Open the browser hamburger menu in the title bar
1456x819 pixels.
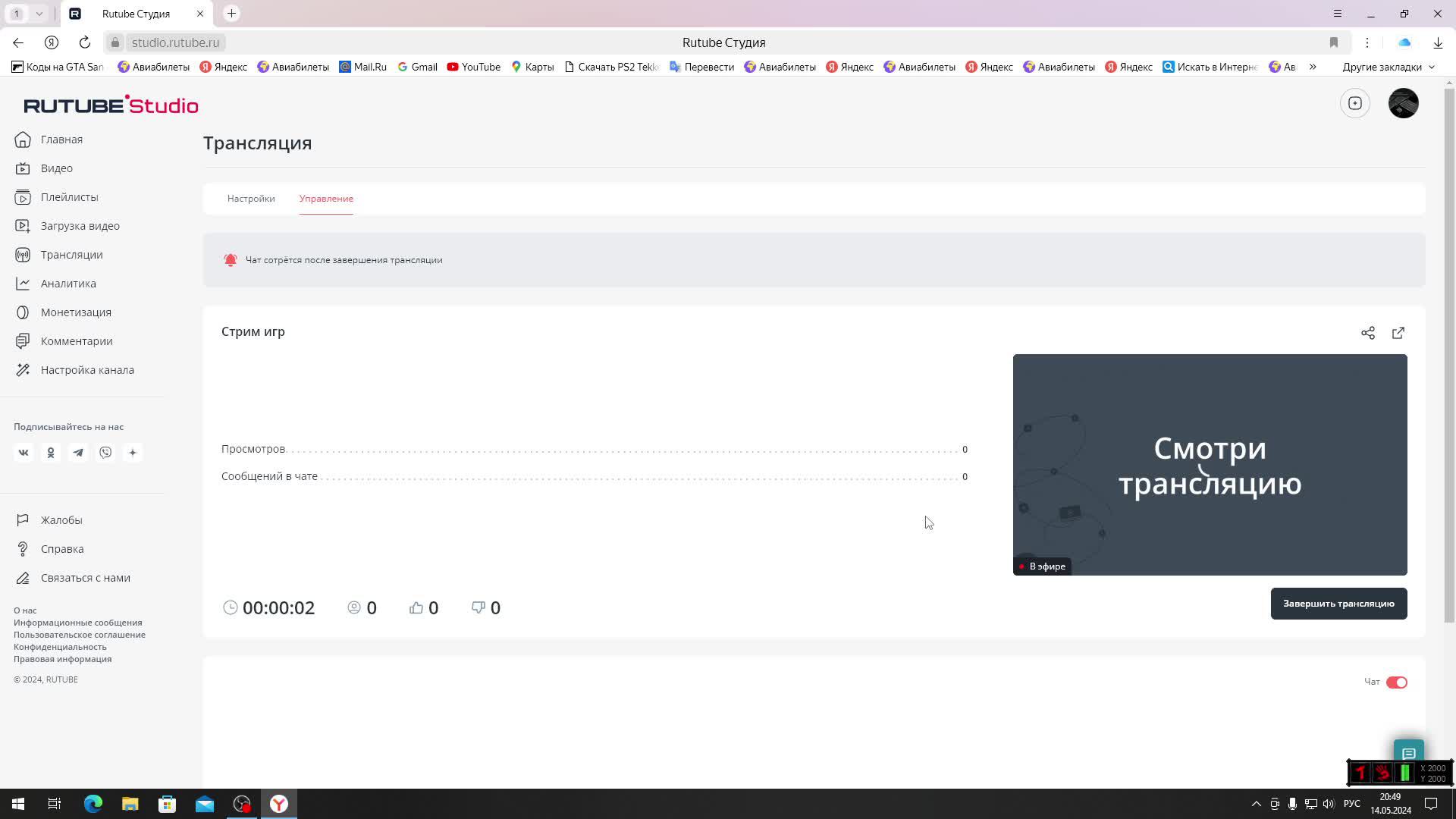1338,14
